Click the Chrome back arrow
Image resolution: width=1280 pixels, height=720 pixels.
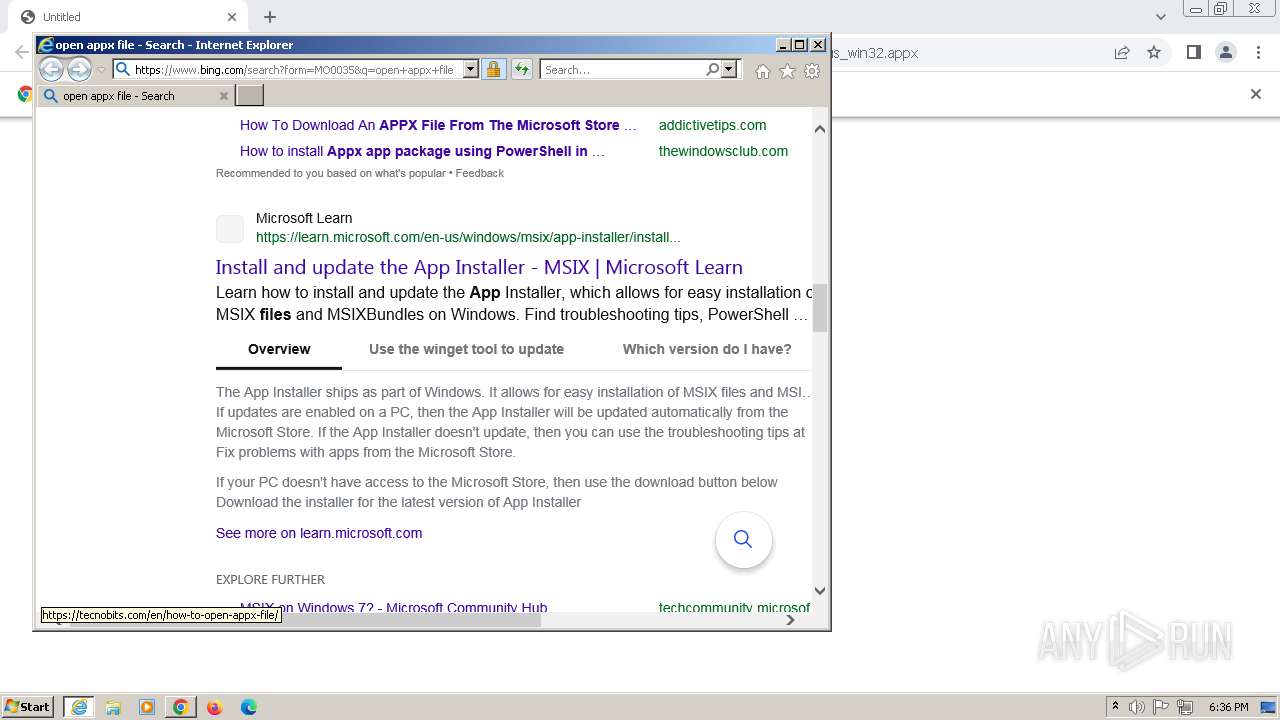(x=20, y=52)
